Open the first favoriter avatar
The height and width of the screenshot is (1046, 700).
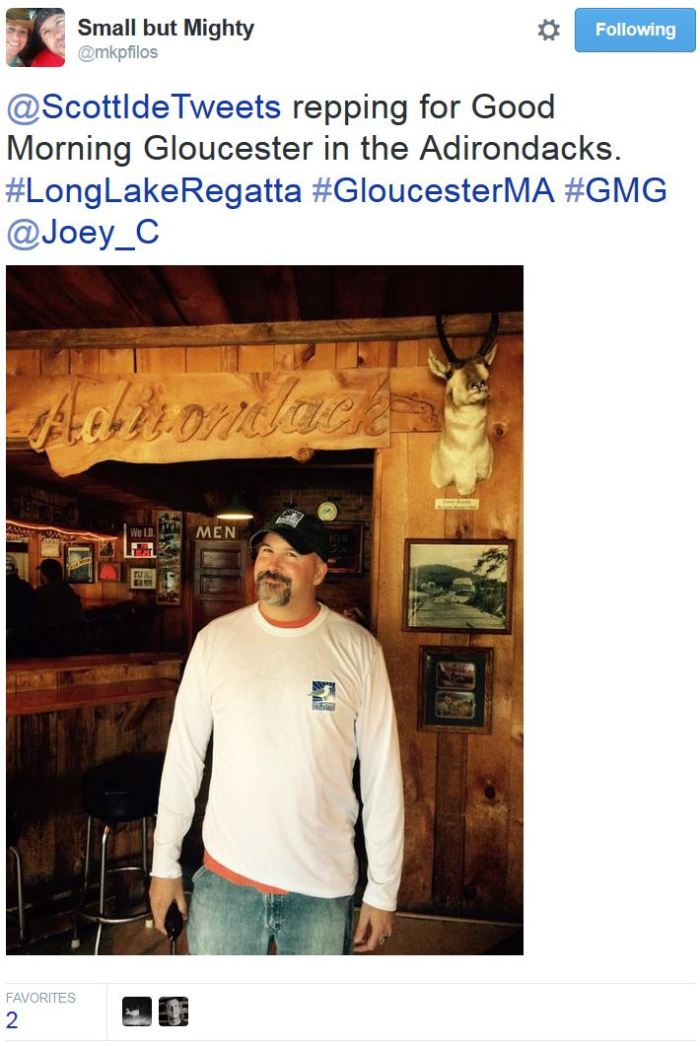tap(137, 1011)
